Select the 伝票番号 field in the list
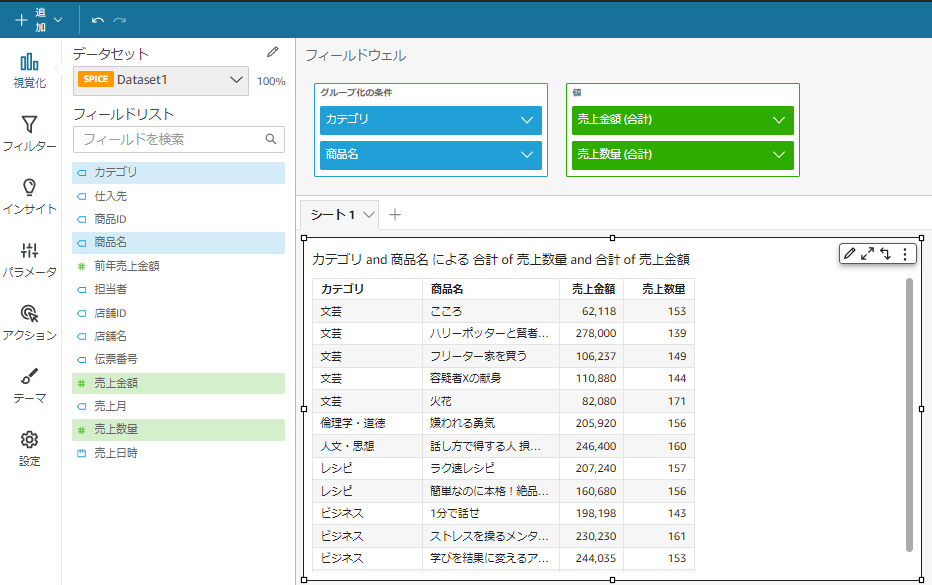Screen dimensions: 932x585 178,359
